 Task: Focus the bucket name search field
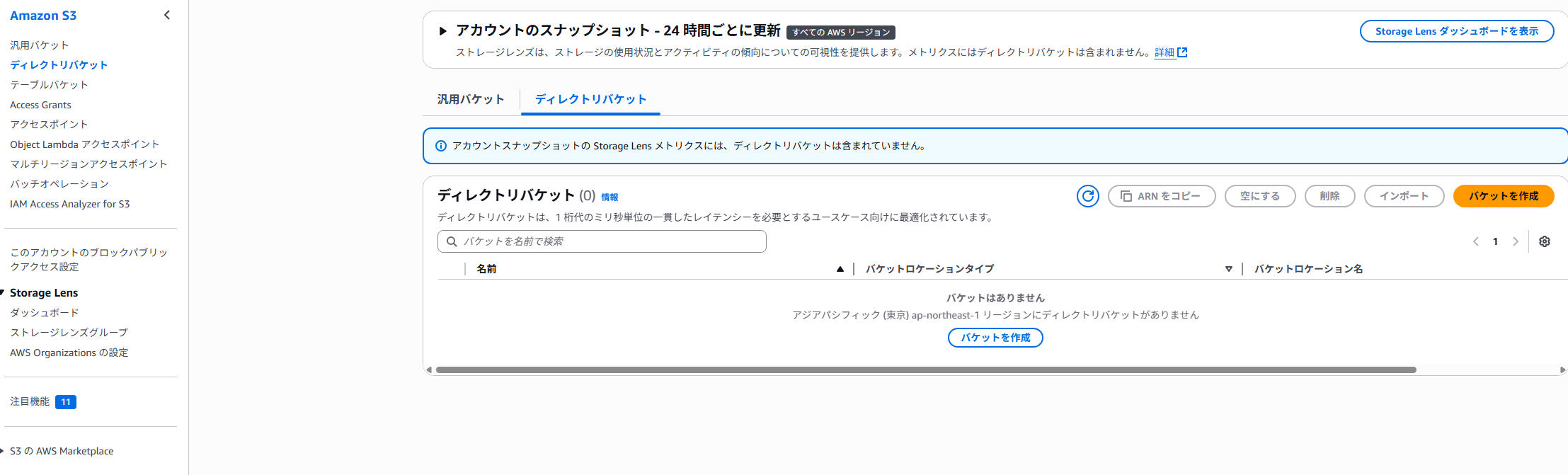coord(602,241)
